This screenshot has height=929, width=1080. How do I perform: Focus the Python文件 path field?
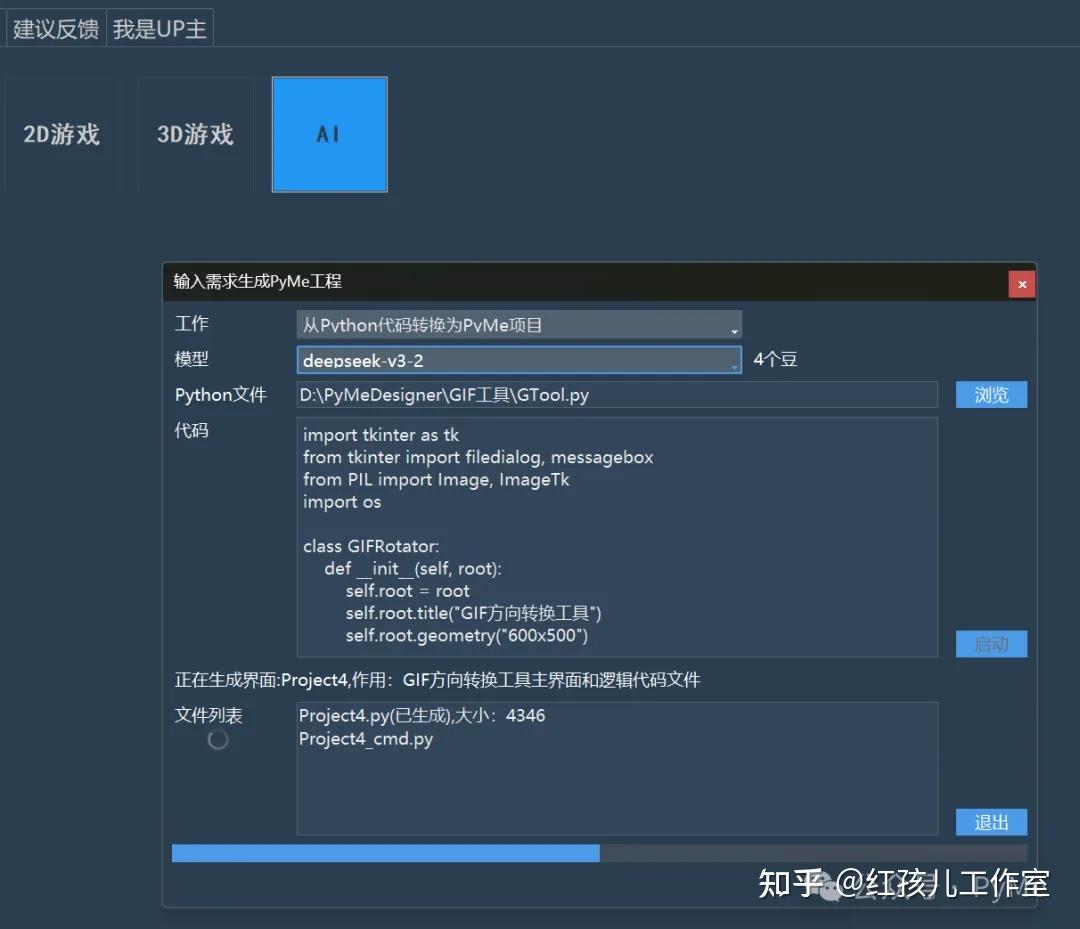tap(617, 395)
